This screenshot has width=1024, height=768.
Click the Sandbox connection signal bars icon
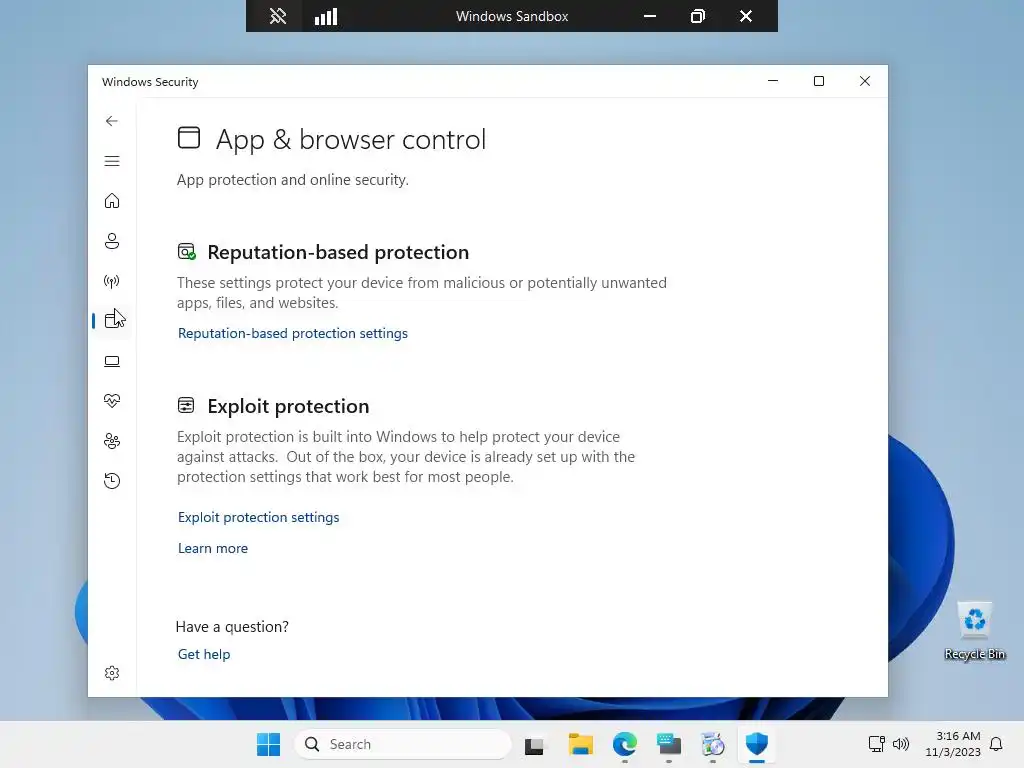click(326, 16)
